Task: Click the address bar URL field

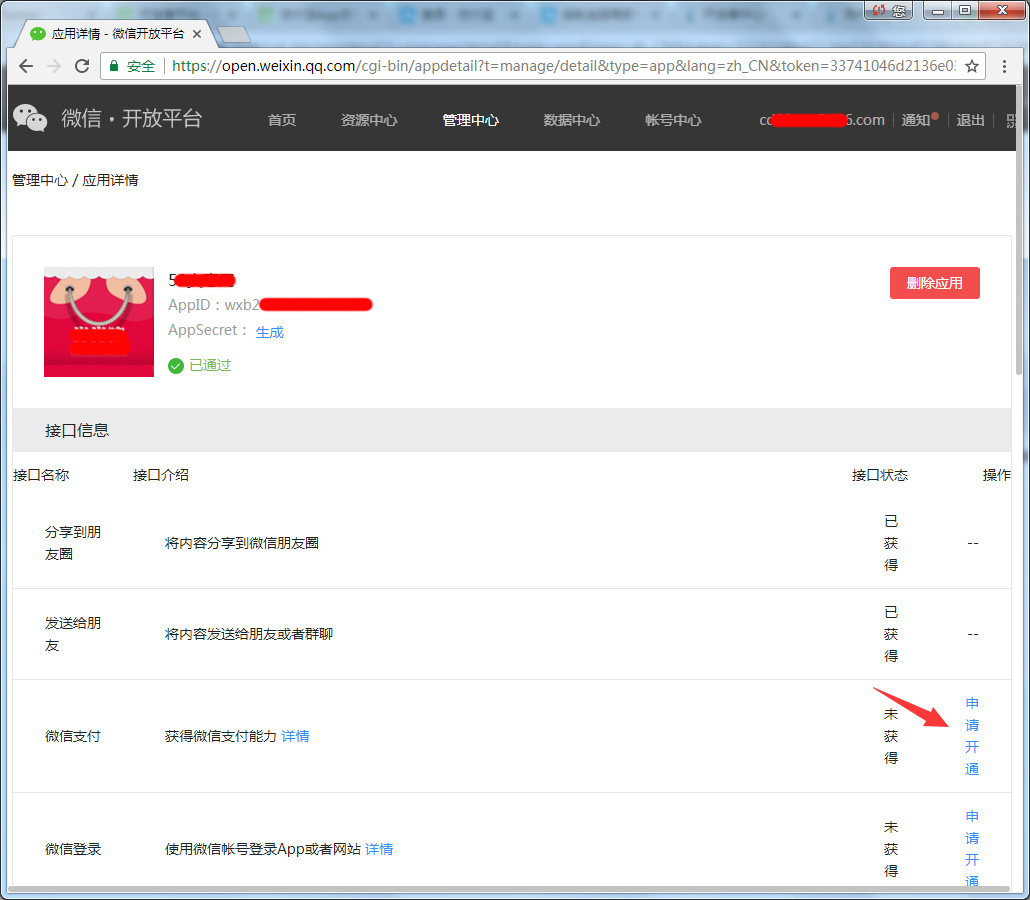Action: pyautogui.click(x=560, y=66)
